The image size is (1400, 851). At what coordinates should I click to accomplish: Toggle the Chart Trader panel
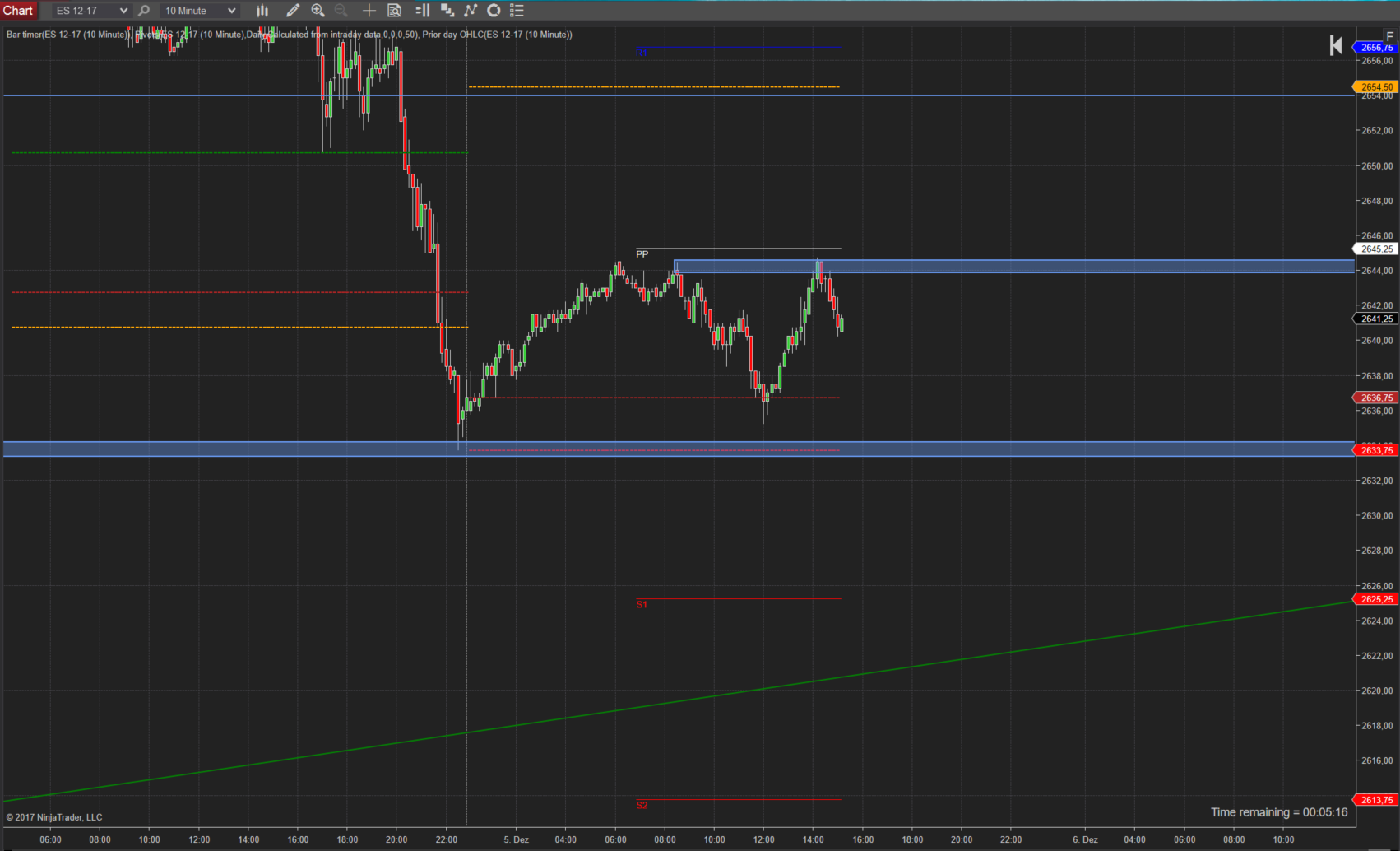coord(423,11)
